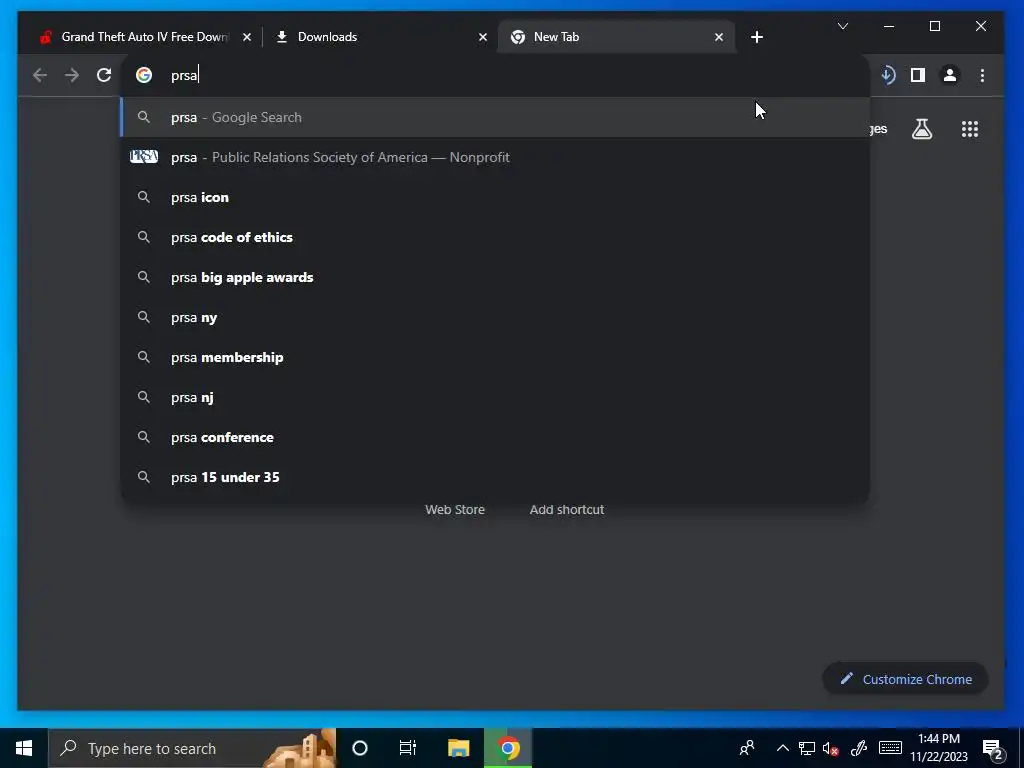The image size is (1024, 768).
Task: Close the Downloads tab
Action: click(483, 37)
